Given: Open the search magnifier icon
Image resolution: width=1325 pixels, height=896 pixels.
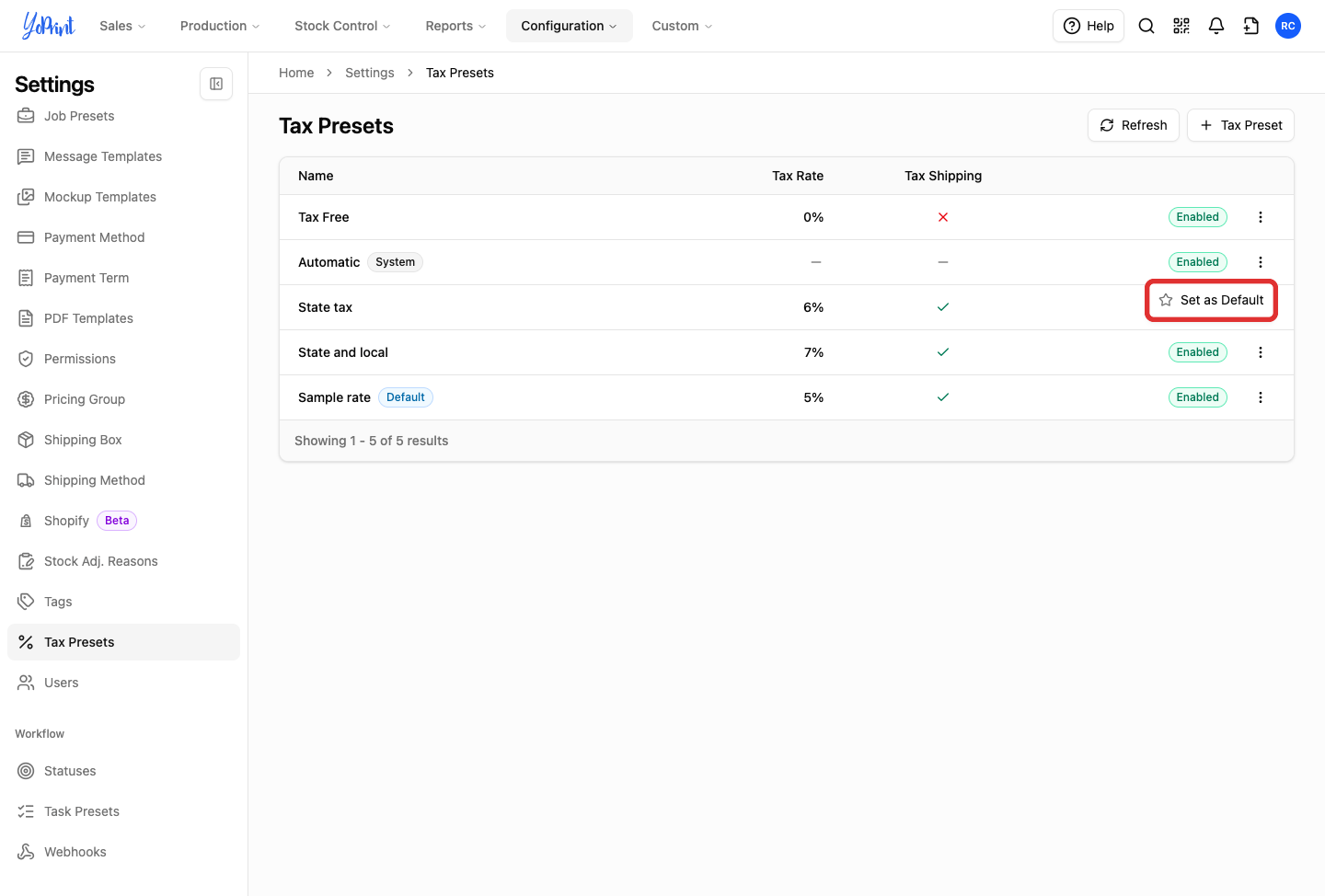Looking at the screenshot, I should tap(1146, 26).
